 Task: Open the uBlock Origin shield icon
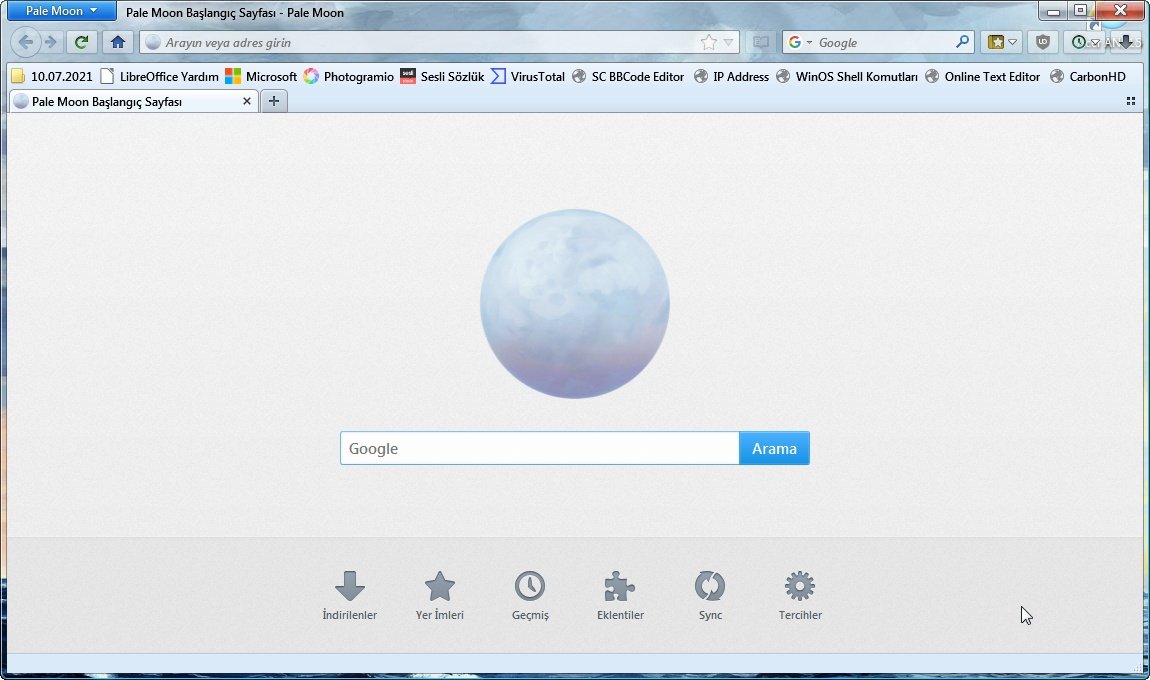click(1042, 42)
